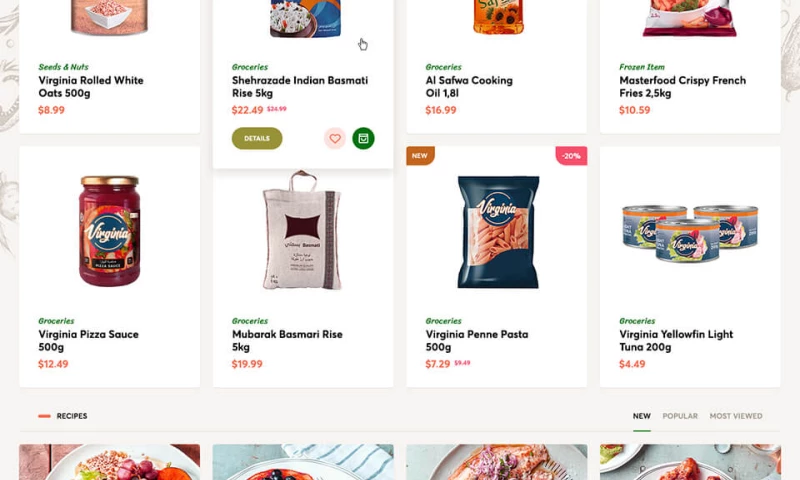Open Mubarak Basmari Rise 5kg title link
The image size is (800, 480).
[287, 341]
